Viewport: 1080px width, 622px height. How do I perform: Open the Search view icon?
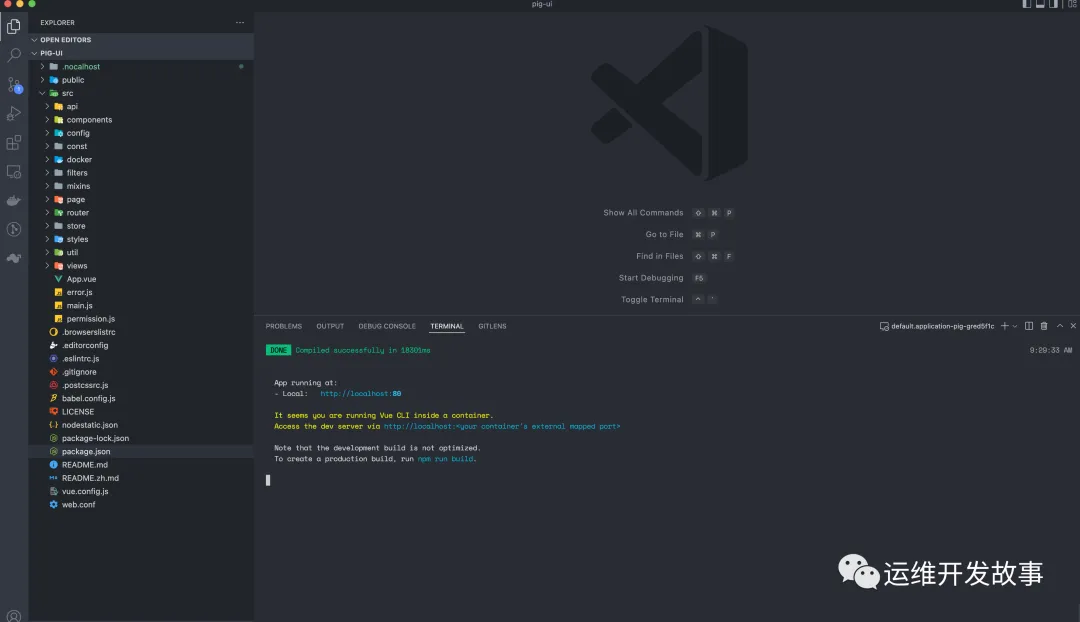14,55
